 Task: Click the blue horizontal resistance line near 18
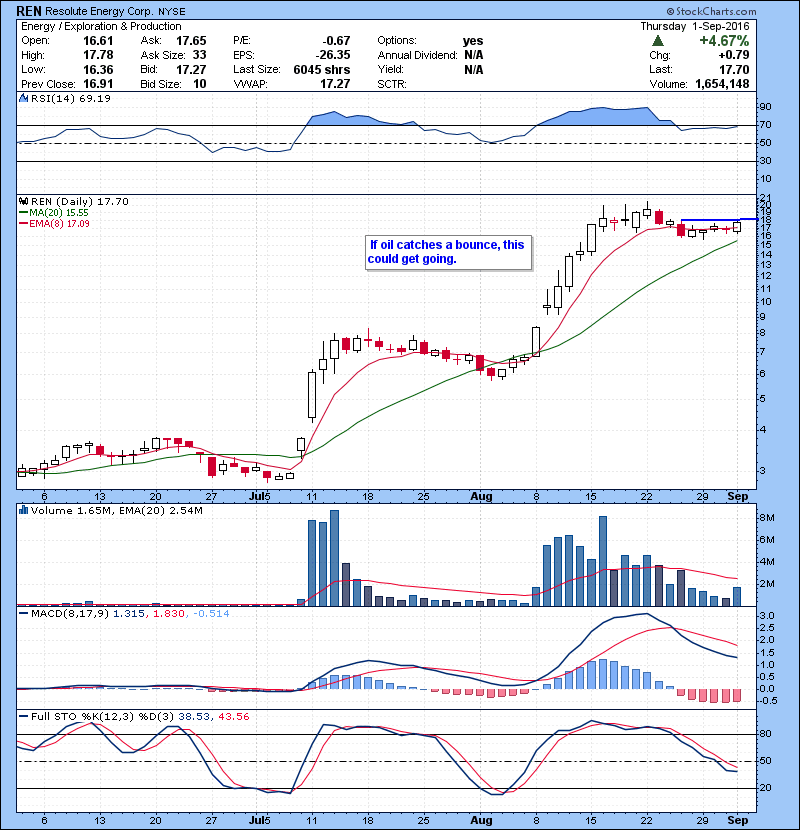click(719, 219)
